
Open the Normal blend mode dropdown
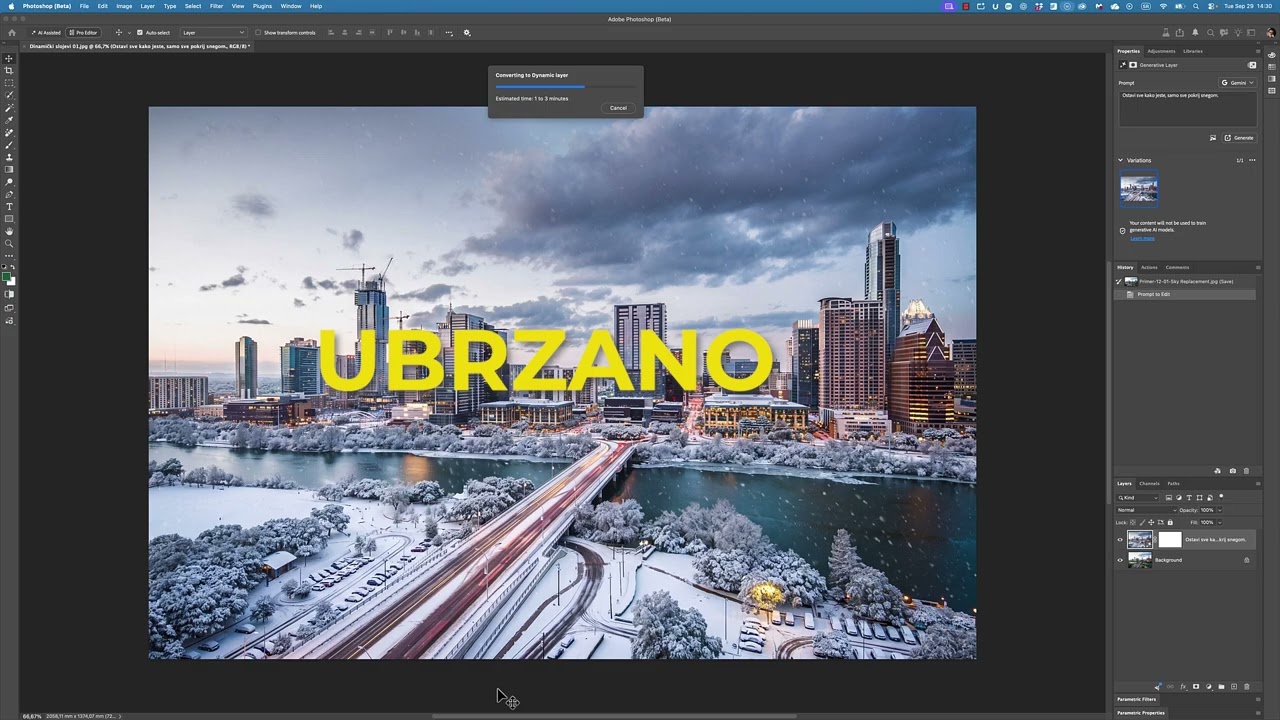(1146, 510)
